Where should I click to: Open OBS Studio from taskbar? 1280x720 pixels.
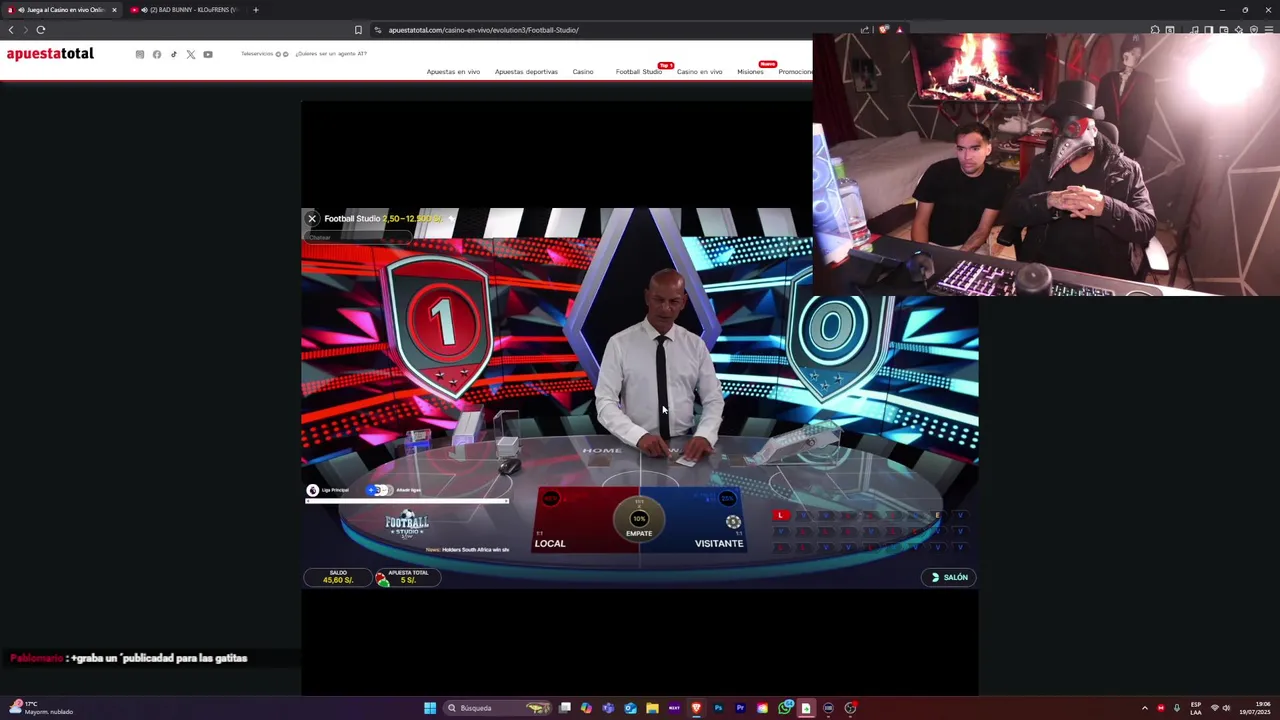[x=850, y=708]
